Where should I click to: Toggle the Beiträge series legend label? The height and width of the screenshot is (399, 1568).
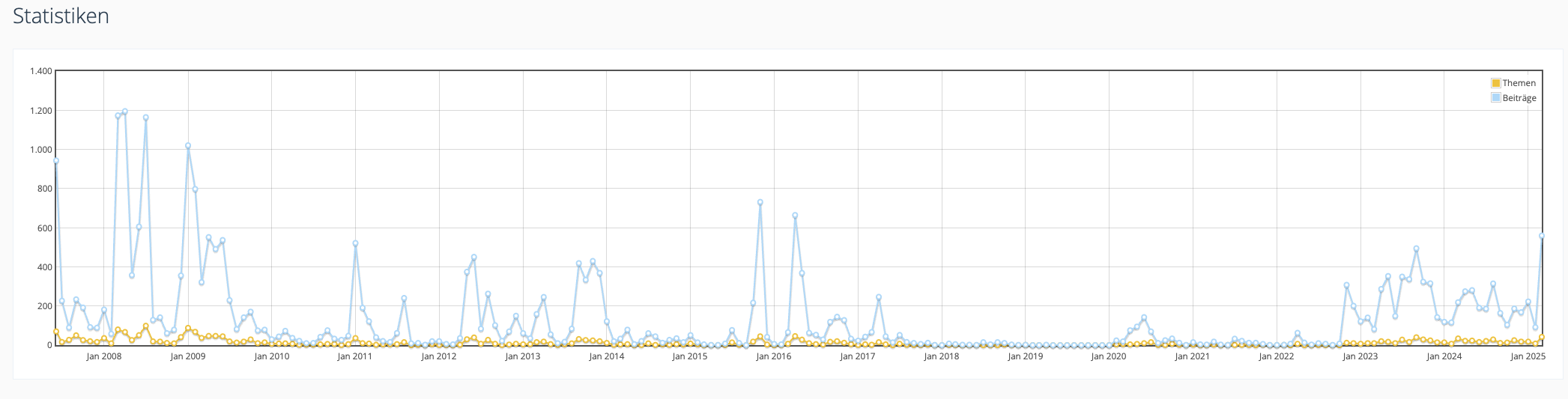[x=1519, y=98]
